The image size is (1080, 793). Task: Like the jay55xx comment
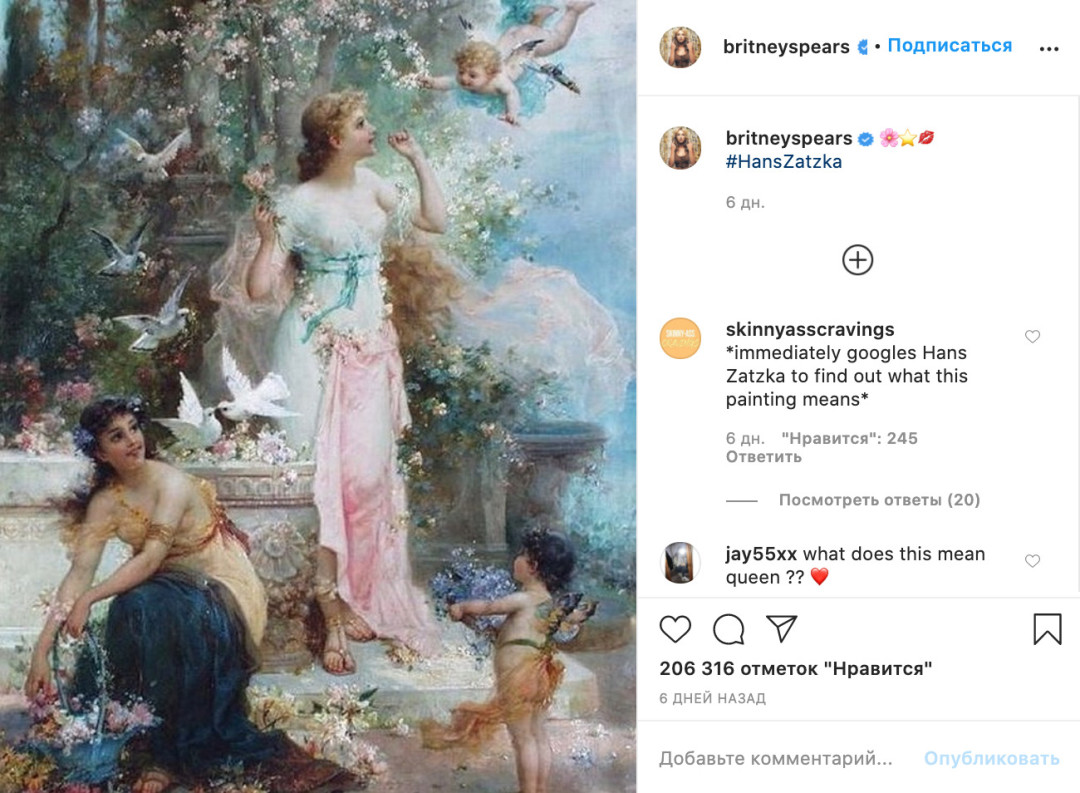[x=1032, y=561]
